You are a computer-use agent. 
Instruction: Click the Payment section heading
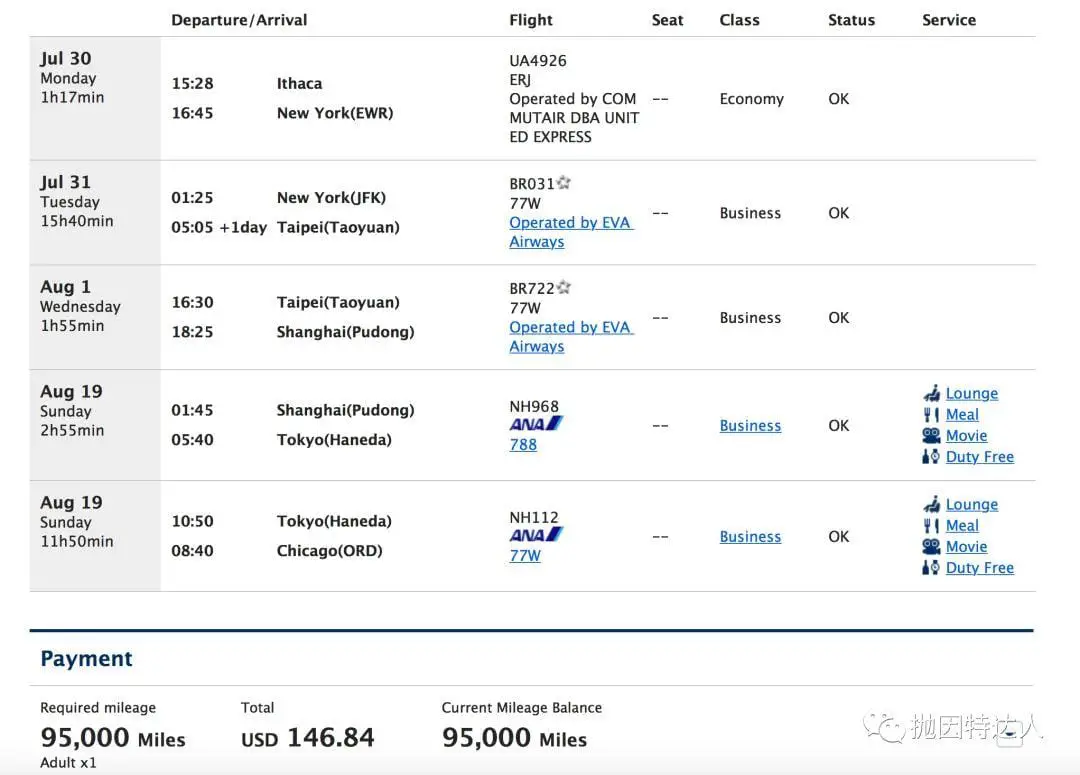point(86,659)
